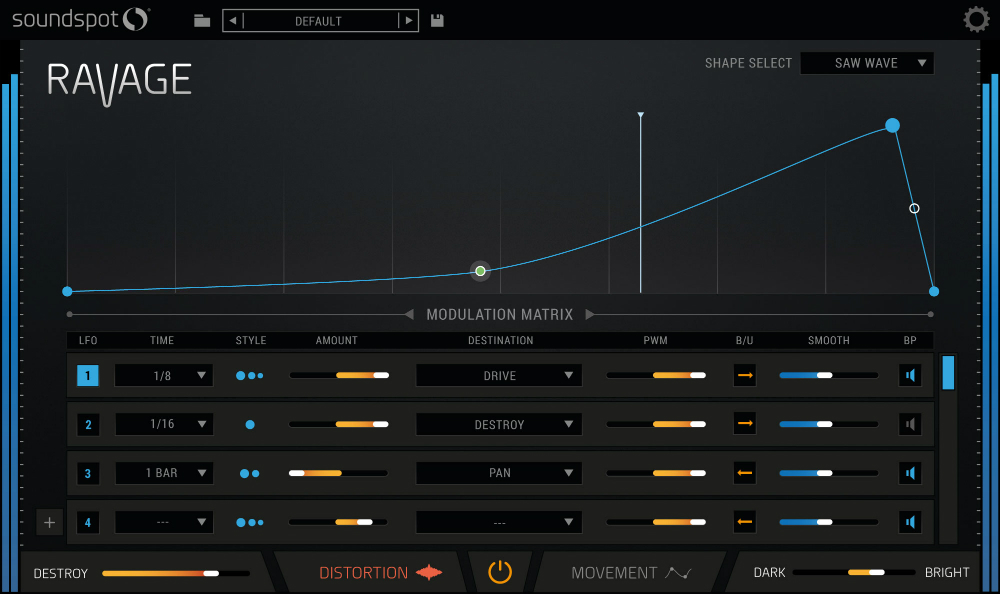1000x594 pixels.
Task: Toggle LFO 3 B/U left arrow
Action: coord(745,473)
